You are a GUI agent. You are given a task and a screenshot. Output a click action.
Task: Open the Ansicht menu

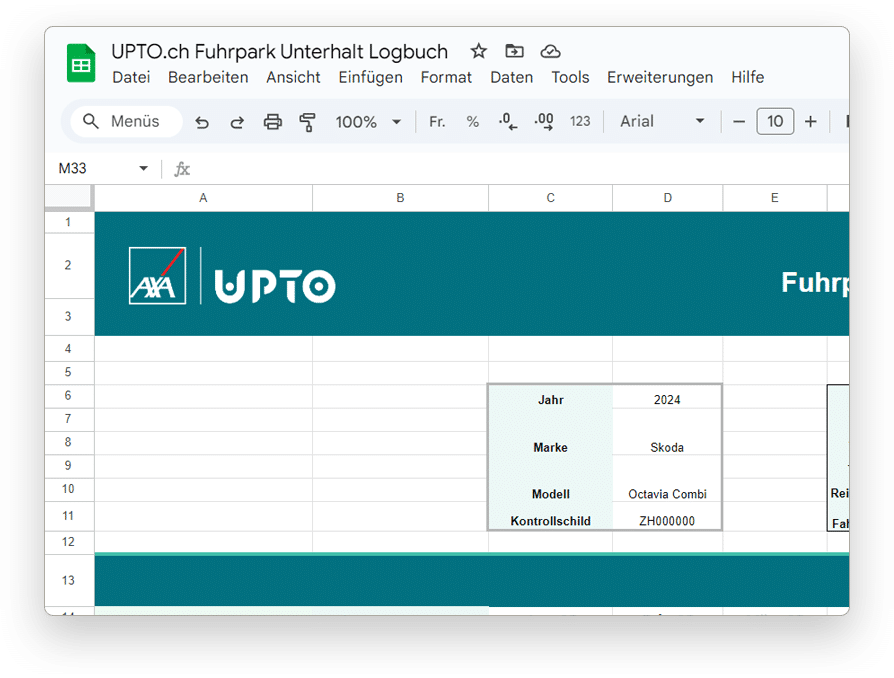click(x=293, y=77)
